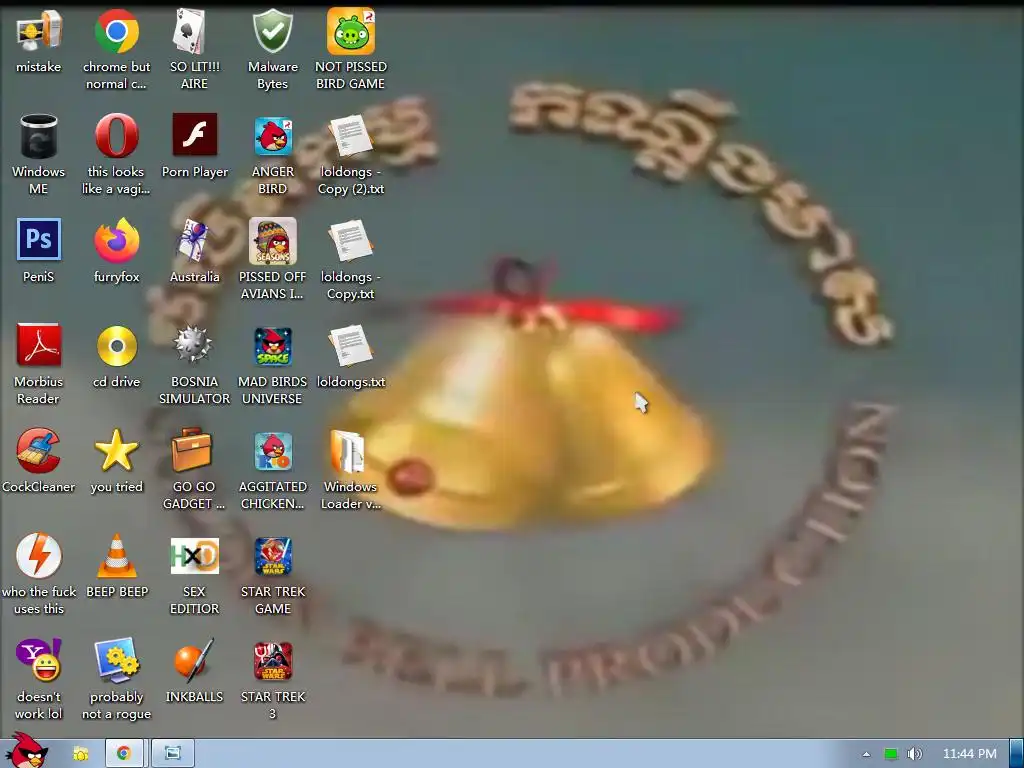Open the 'SO LIT!!! AIRE' solitaire icon

(x=190, y=31)
